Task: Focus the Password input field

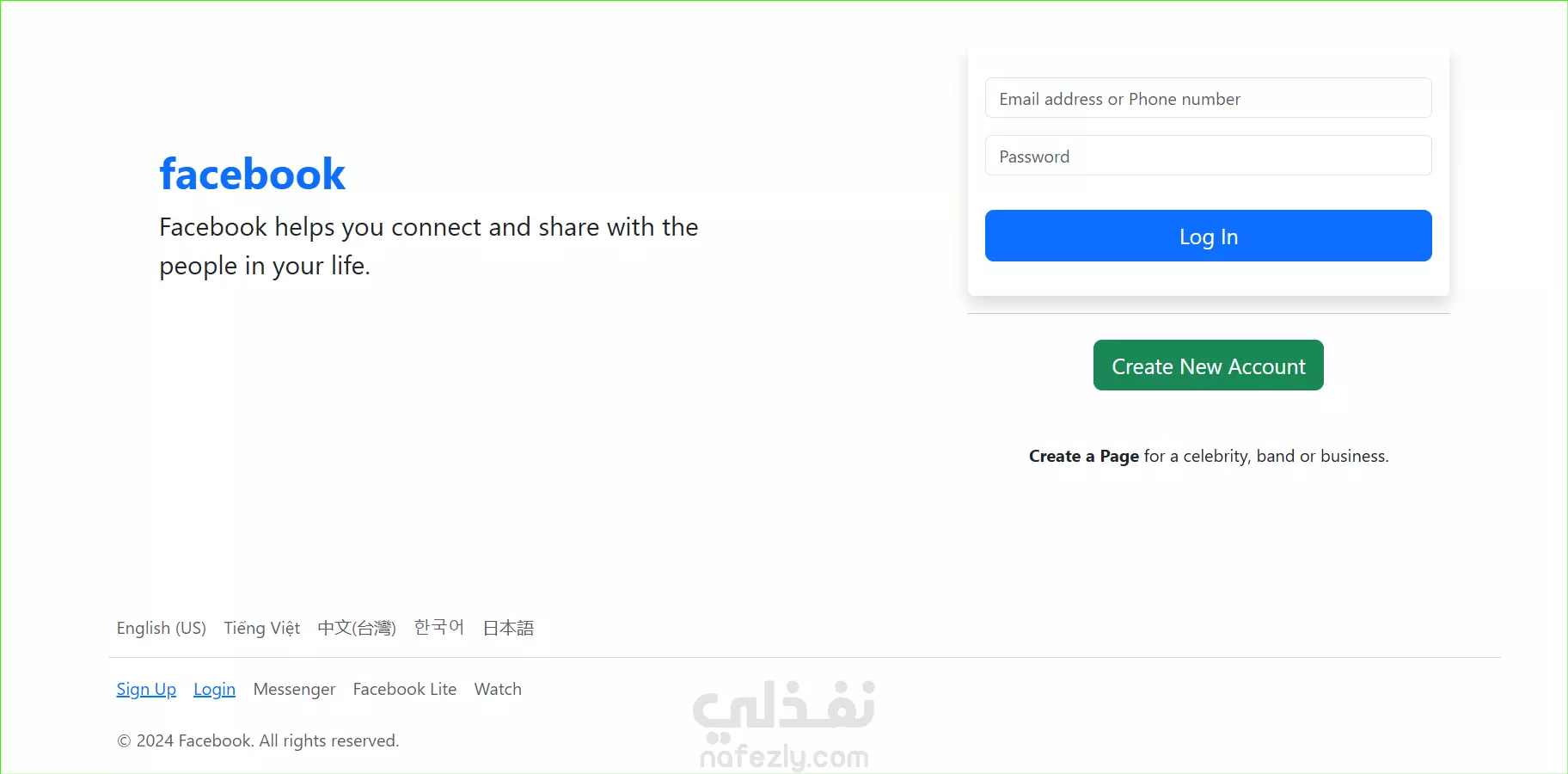Action: coord(1208,156)
